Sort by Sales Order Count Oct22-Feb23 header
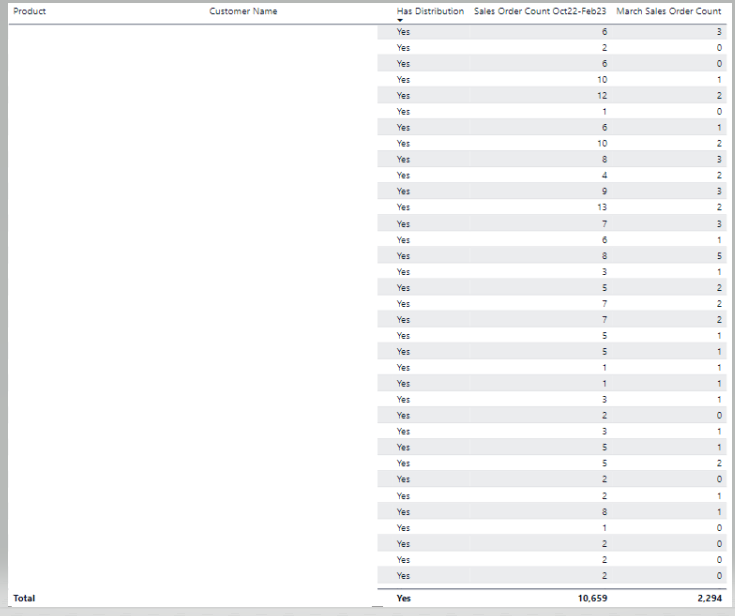 tap(540, 11)
